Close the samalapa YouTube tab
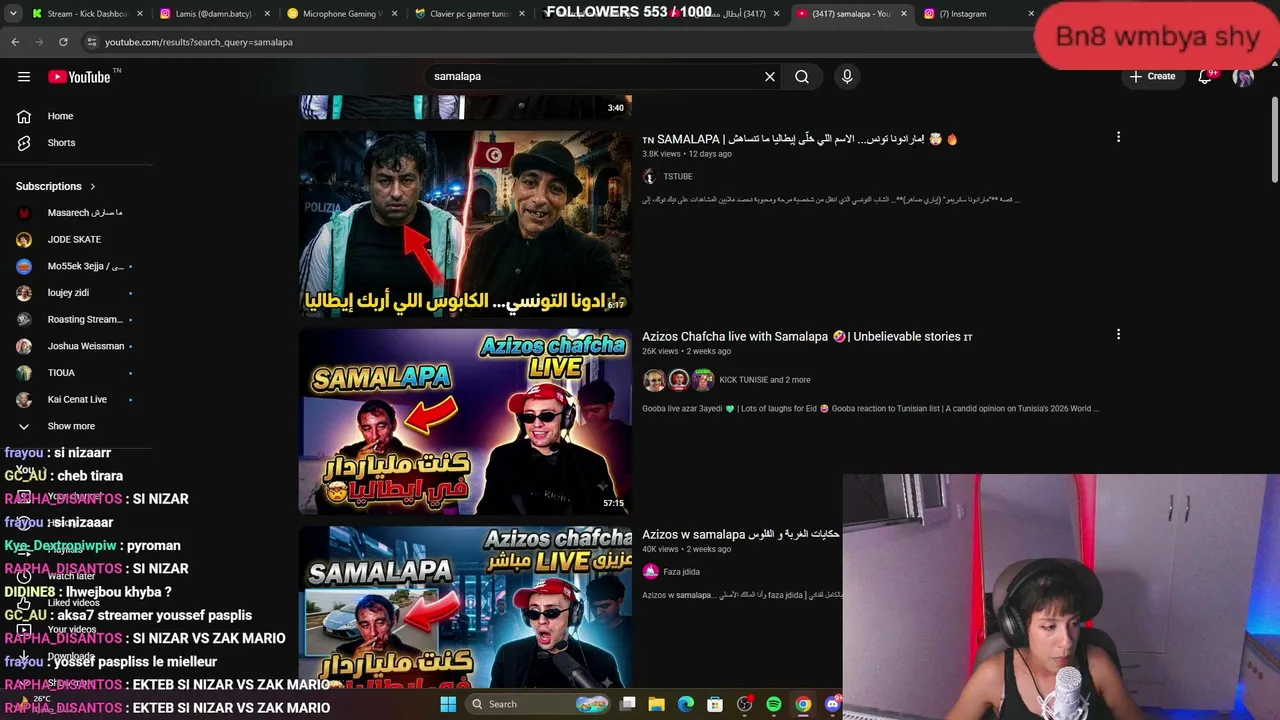Viewport: 1280px width, 720px height. (x=904, y=14)
